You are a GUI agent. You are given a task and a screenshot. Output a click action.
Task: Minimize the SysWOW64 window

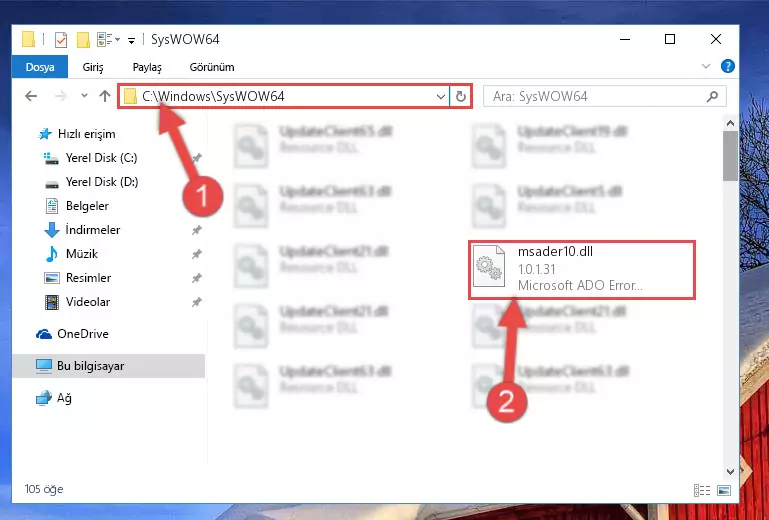click(x=625, y=39)
